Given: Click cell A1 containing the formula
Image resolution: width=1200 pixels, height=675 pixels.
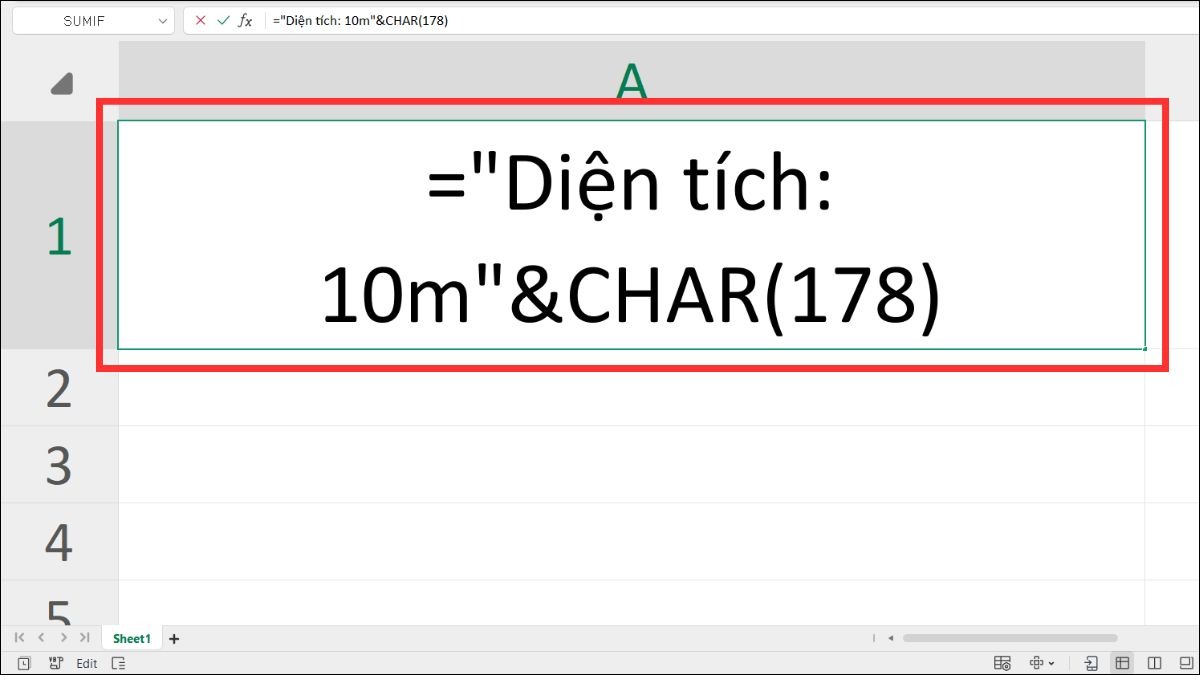Looking at the screenshot, I should click(x=631, y=235).
